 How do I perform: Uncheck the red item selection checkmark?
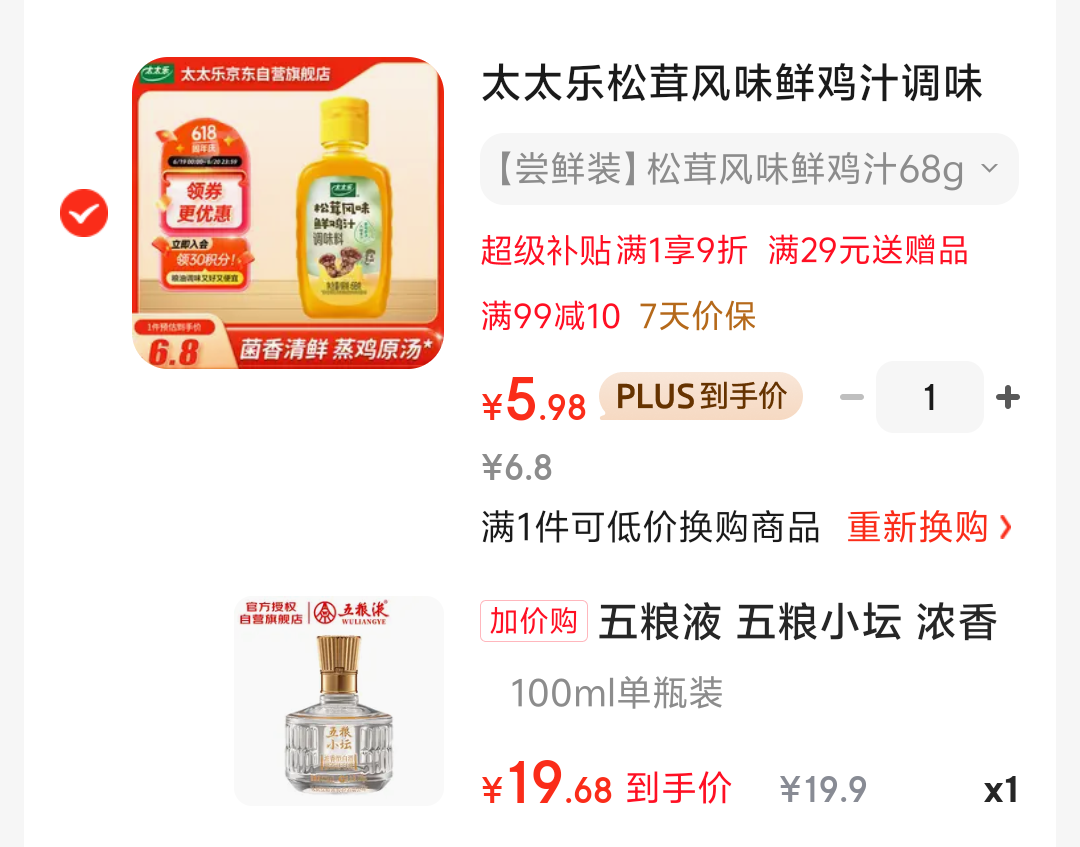click(84, 213)
